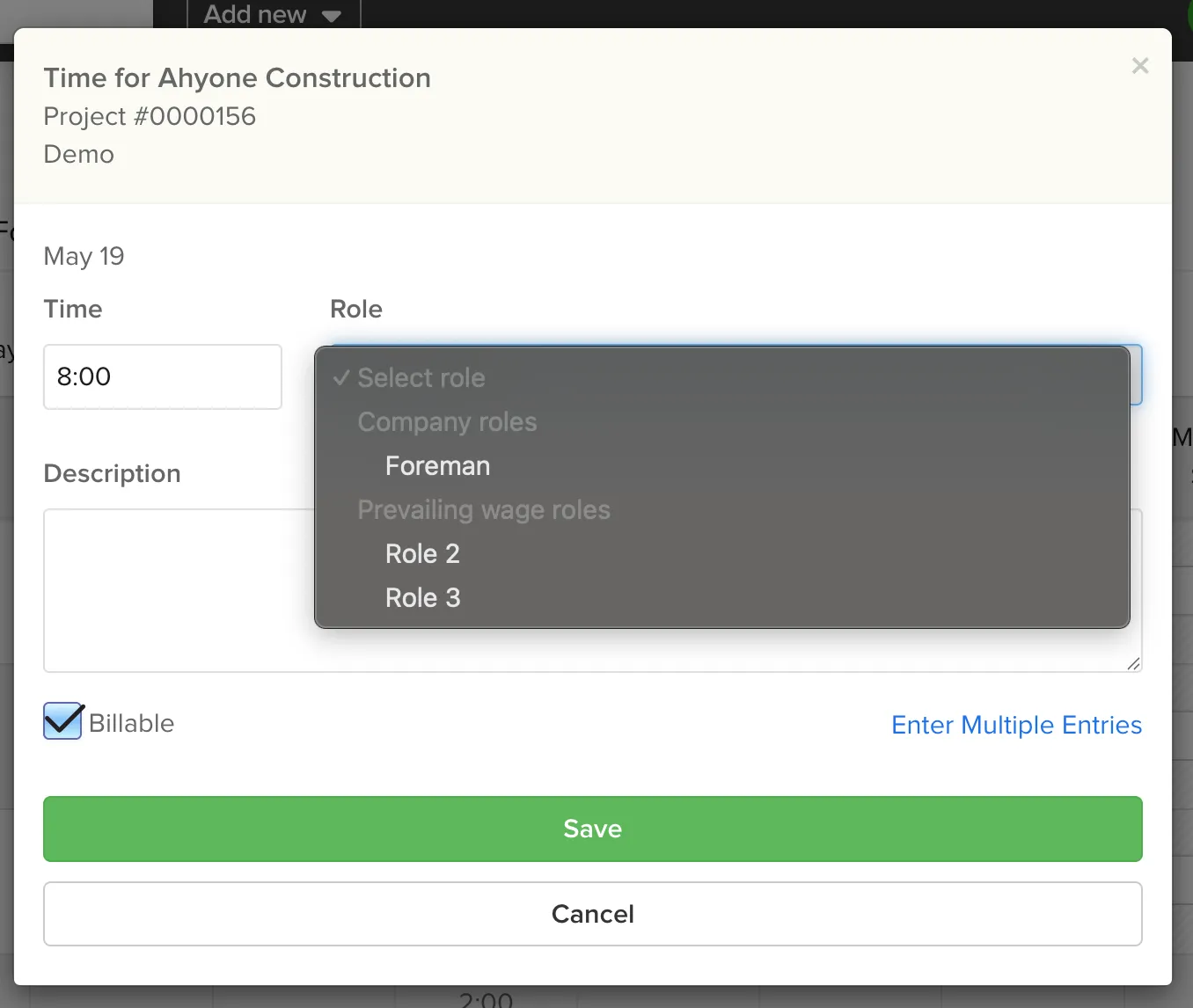Click inside the Description text area
1193x1008 pixels.
tap(176, 589)
